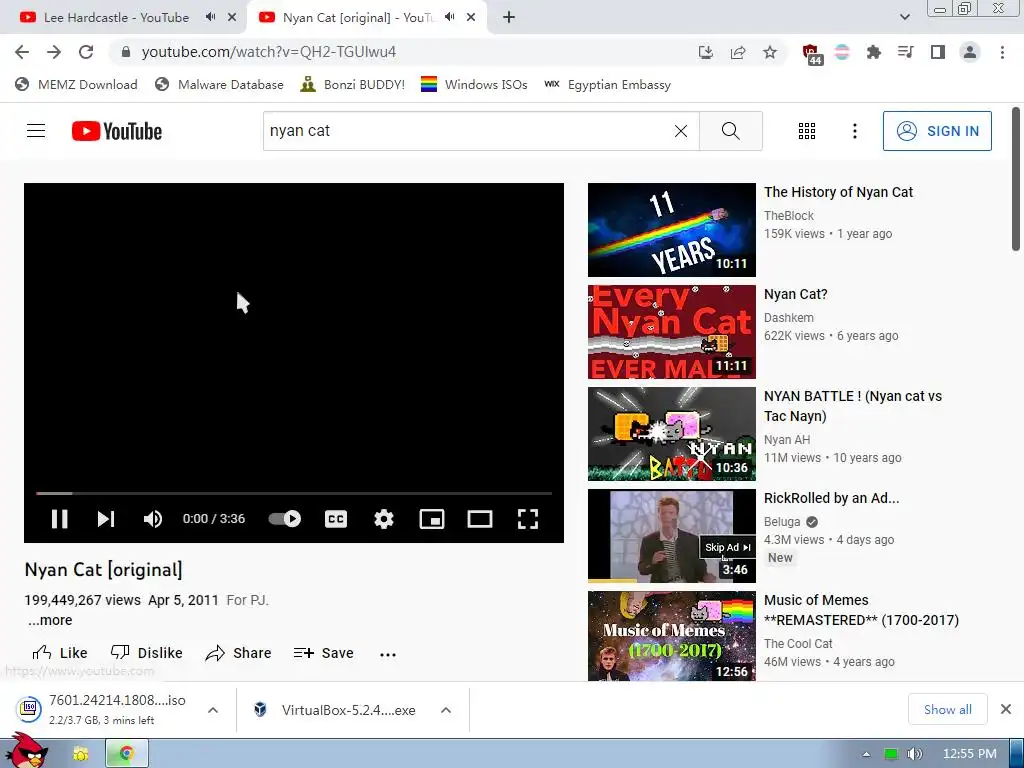The image size is (1024, 768).
Task: Skip to next video in player
Action: click(x=106, y=519)
